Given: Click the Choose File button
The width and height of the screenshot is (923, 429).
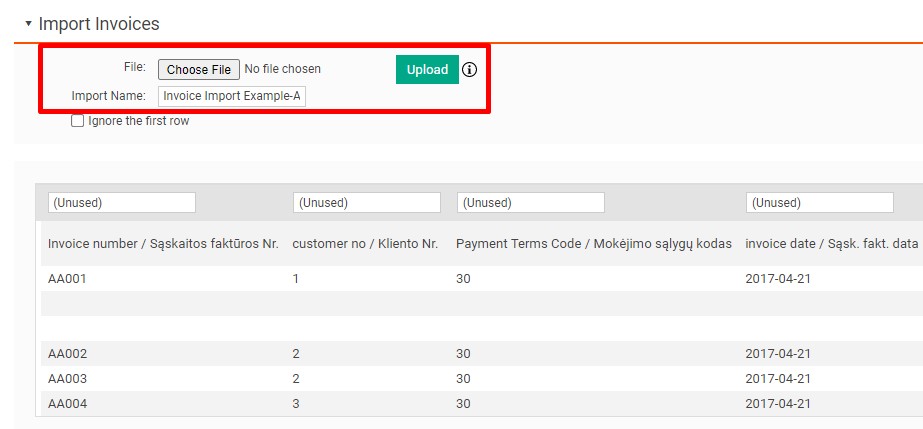Looking at the screenshot, I should pyautogui.click(x=199, y=69).
